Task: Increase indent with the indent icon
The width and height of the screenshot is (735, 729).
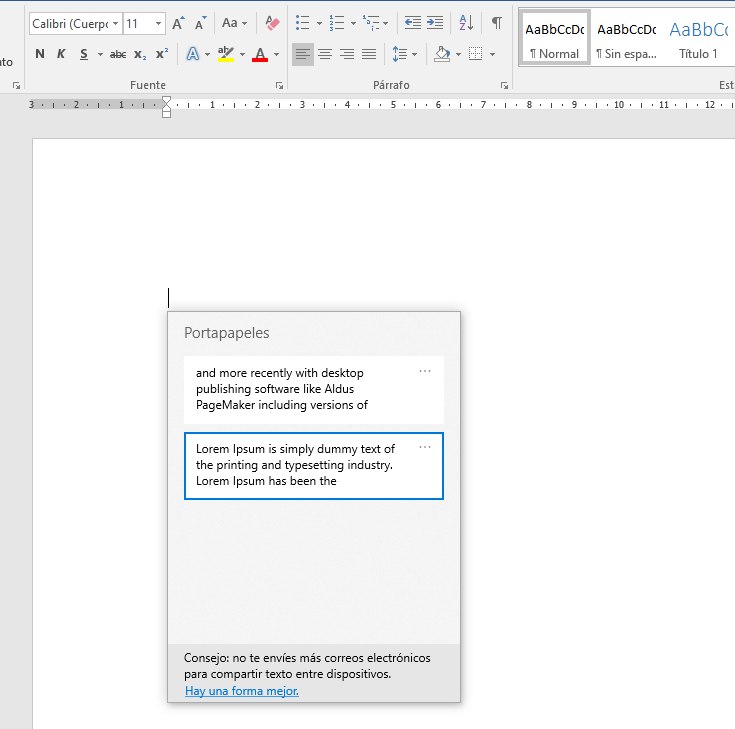Action: point(435,23)
